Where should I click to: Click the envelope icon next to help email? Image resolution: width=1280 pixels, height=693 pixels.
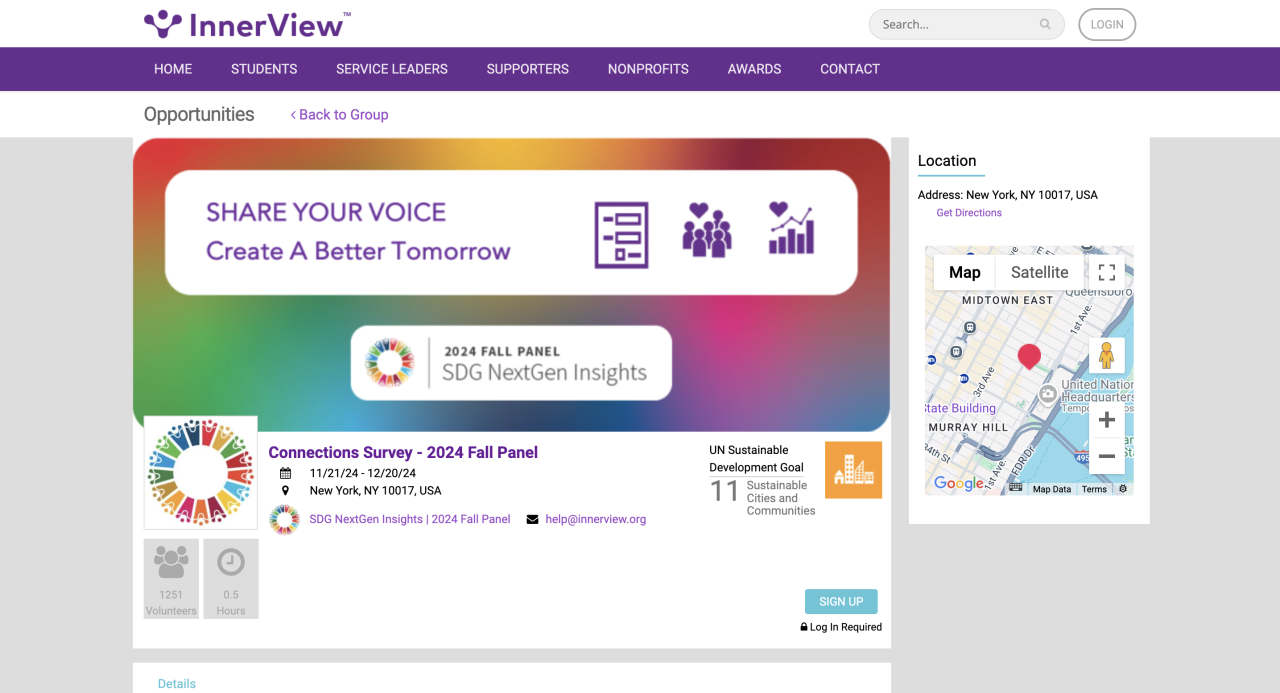coord(532,519)
